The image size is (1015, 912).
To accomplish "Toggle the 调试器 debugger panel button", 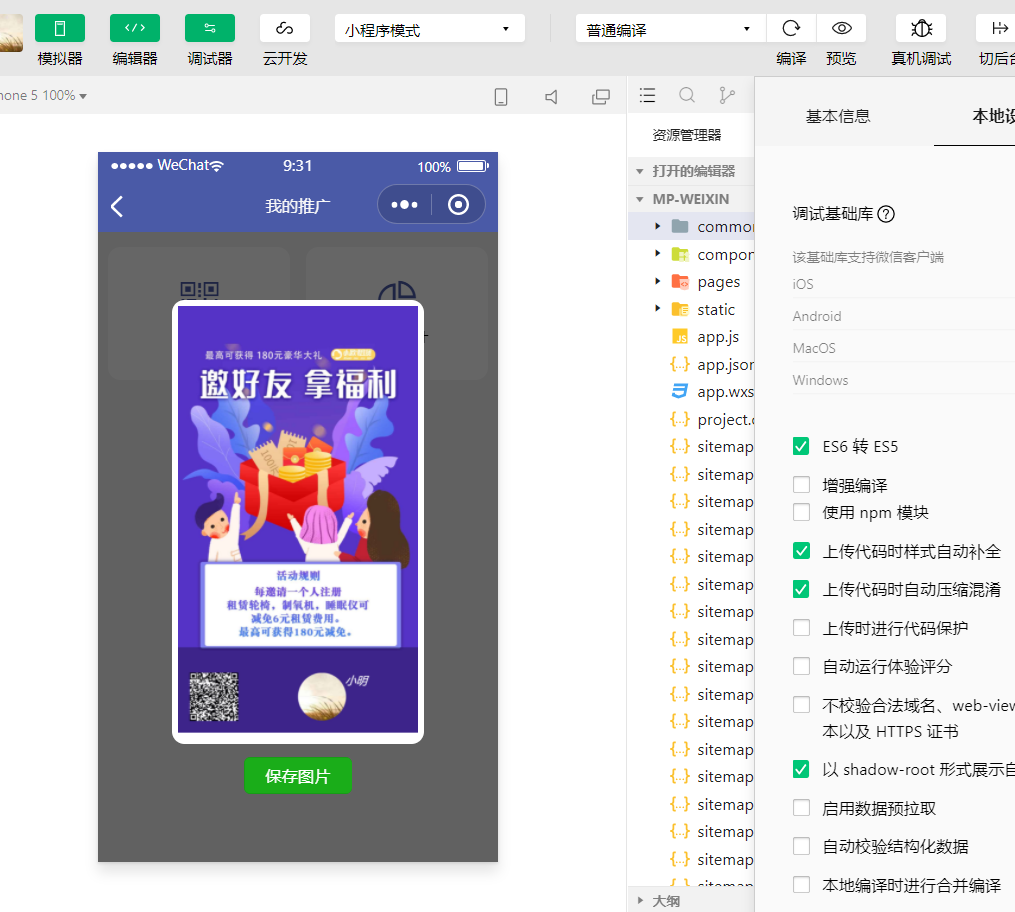I will [x=210, y=28].
